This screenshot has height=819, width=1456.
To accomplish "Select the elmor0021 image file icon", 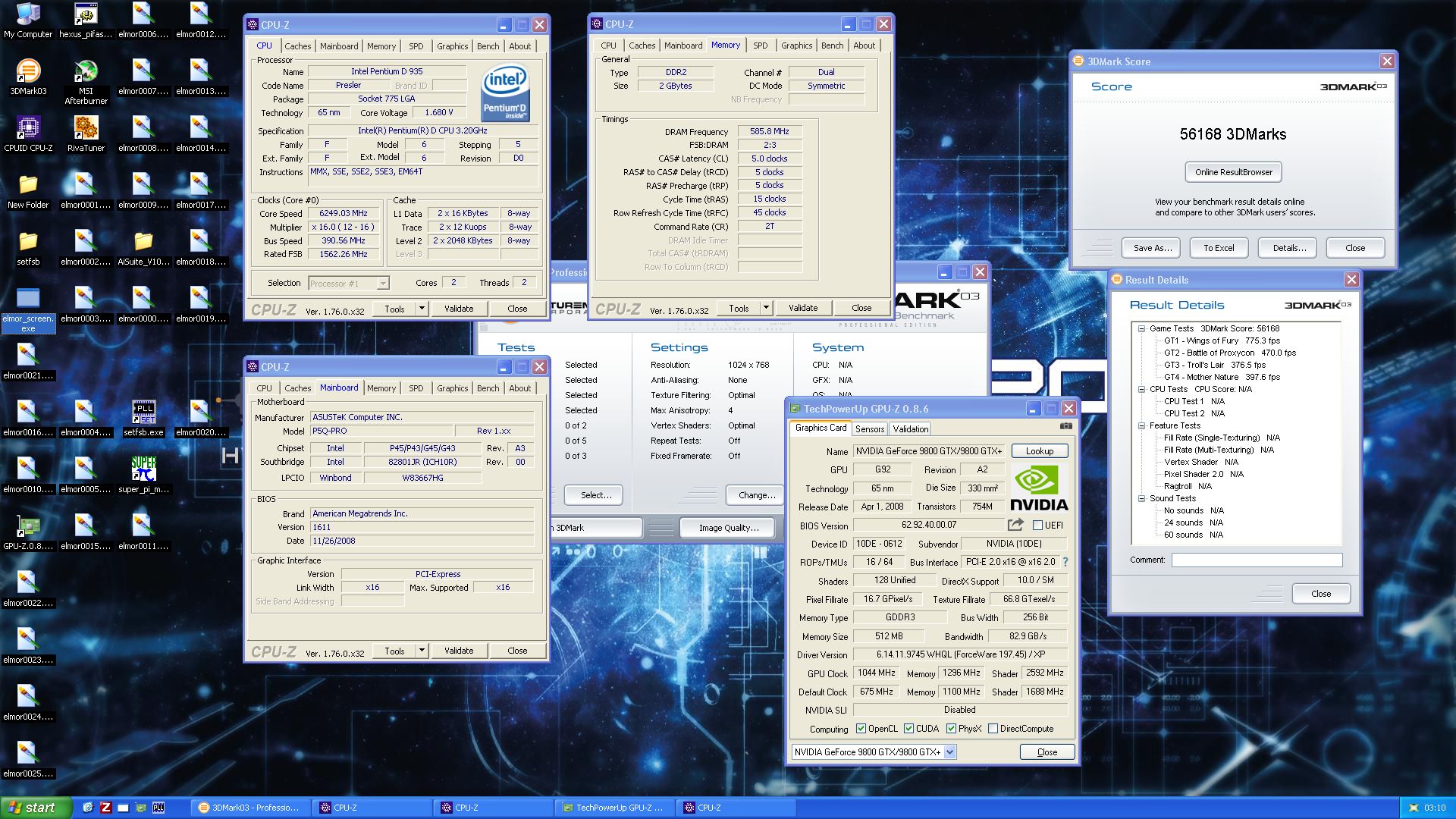I will coord(28,362).
